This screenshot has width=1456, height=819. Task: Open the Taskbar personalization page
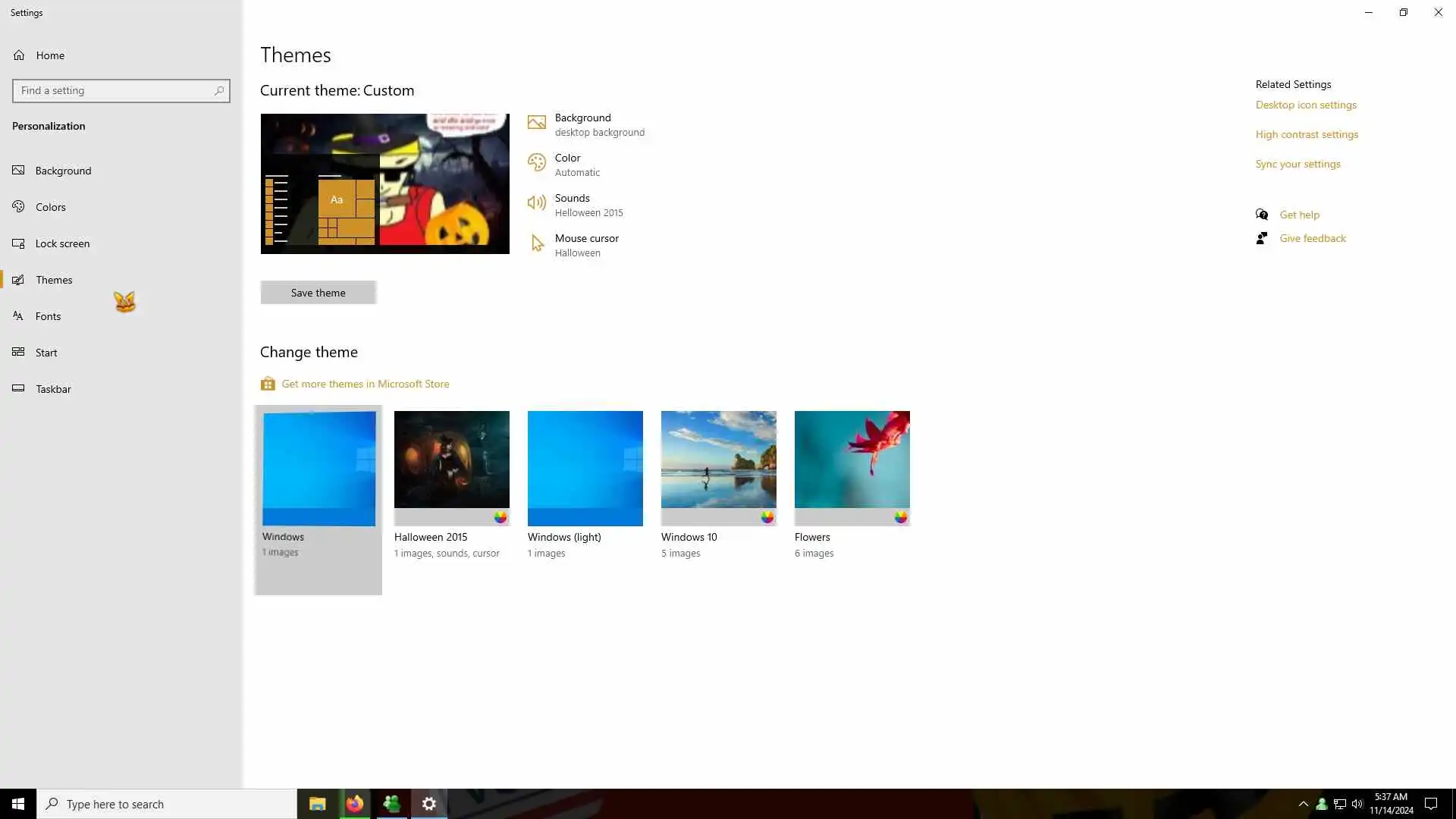(x=53, y=389)
